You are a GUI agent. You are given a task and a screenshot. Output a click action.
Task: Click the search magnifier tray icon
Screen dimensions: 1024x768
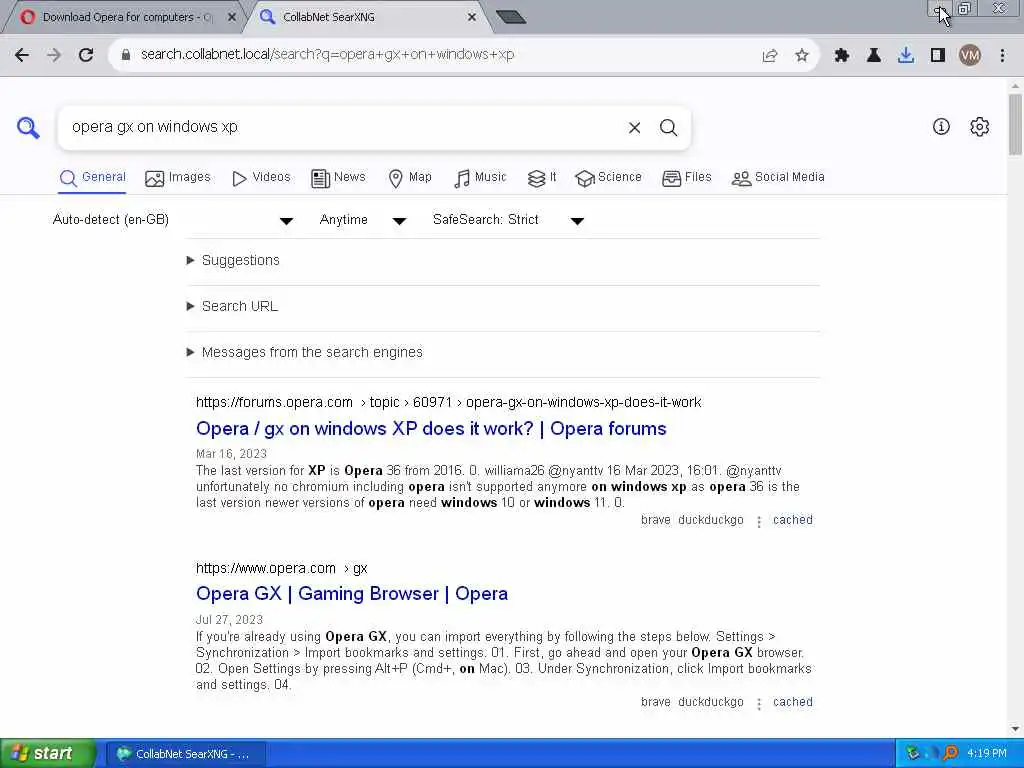951,754
